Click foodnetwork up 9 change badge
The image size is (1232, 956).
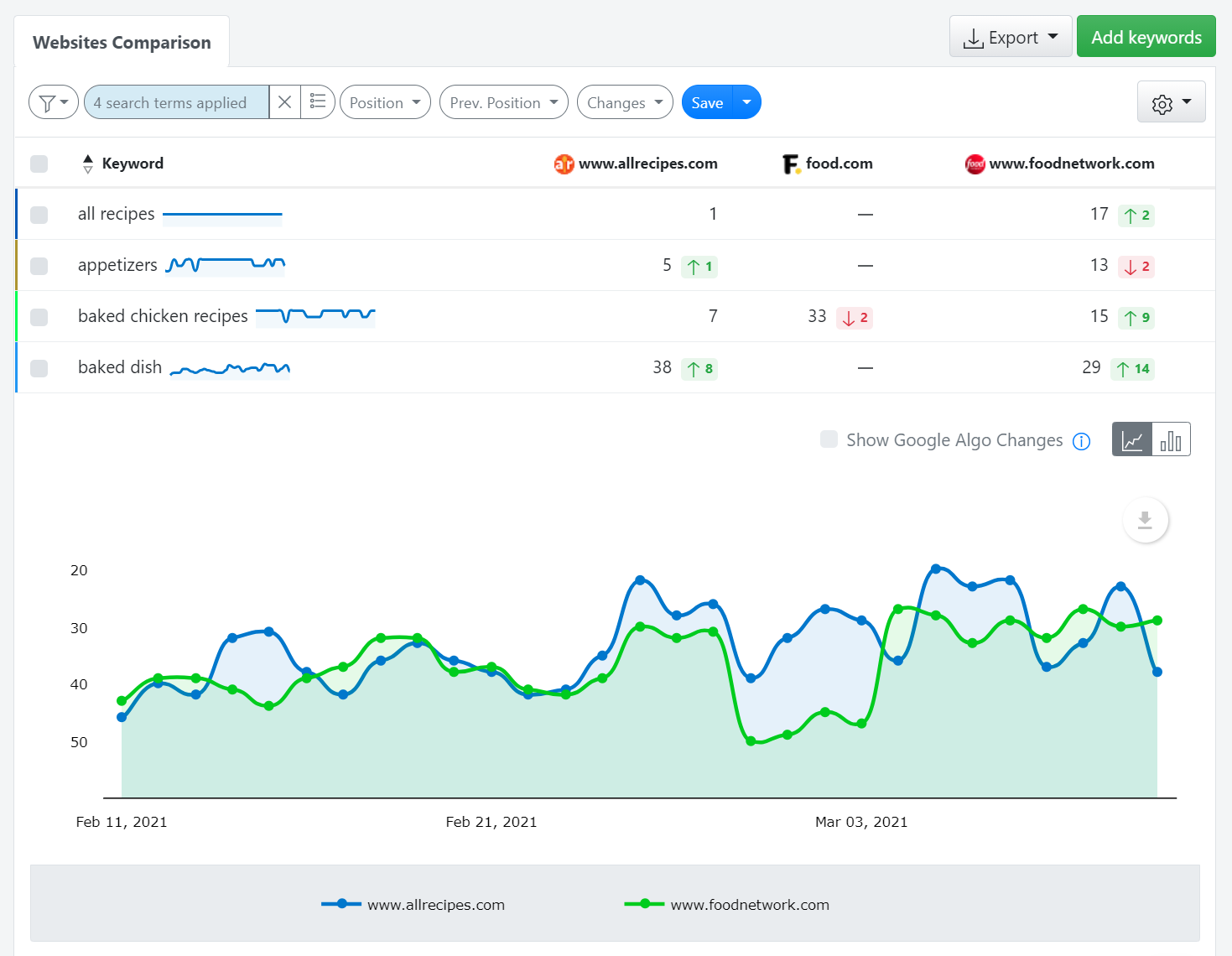1136,318
